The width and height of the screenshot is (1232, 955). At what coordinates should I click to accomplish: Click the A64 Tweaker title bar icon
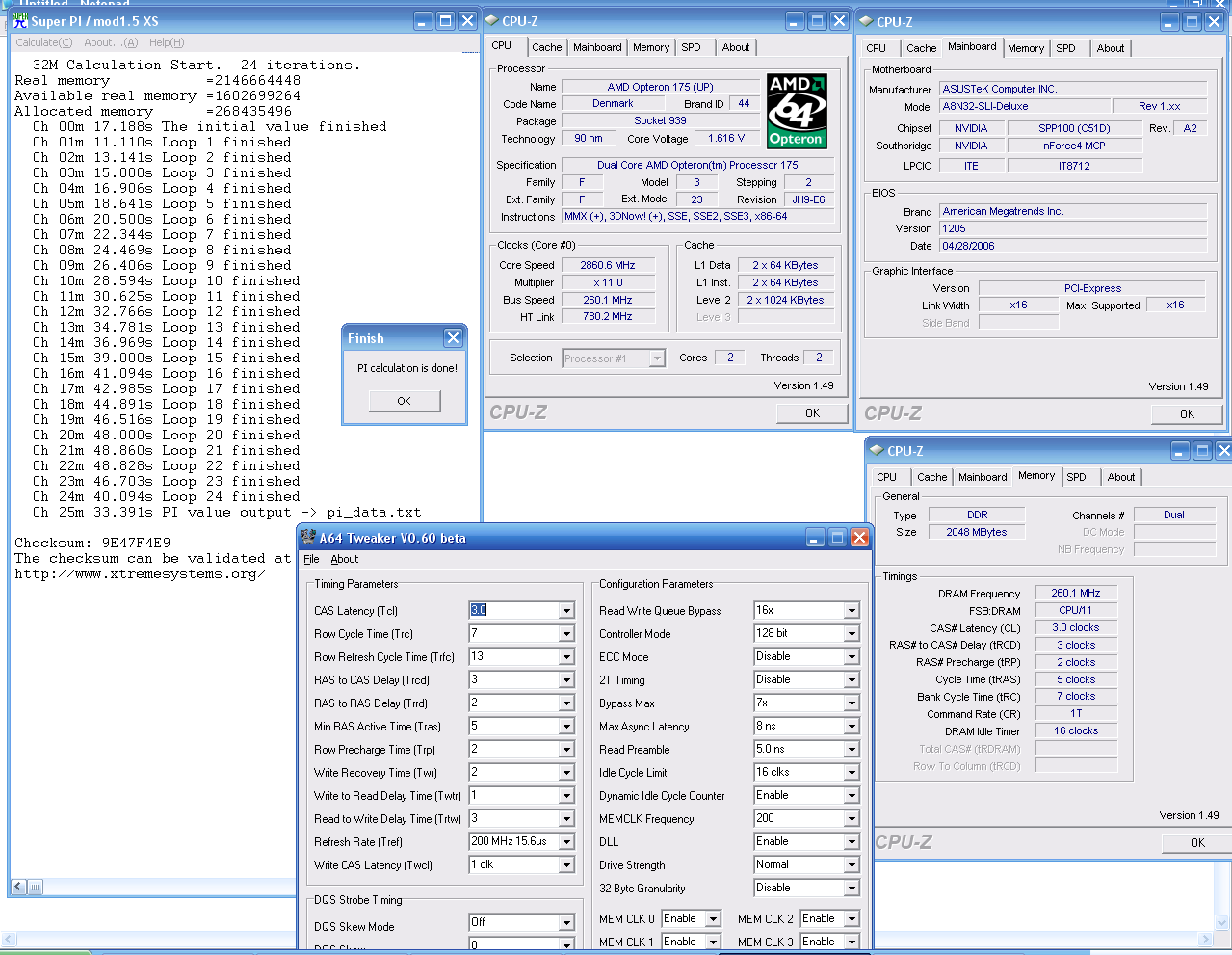(308, 537)
